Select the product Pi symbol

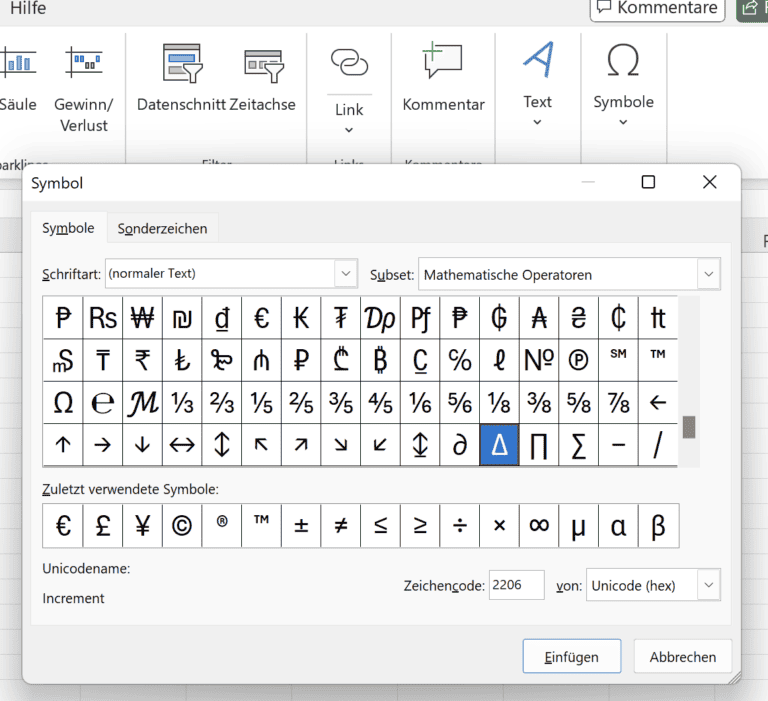(539, 445)
